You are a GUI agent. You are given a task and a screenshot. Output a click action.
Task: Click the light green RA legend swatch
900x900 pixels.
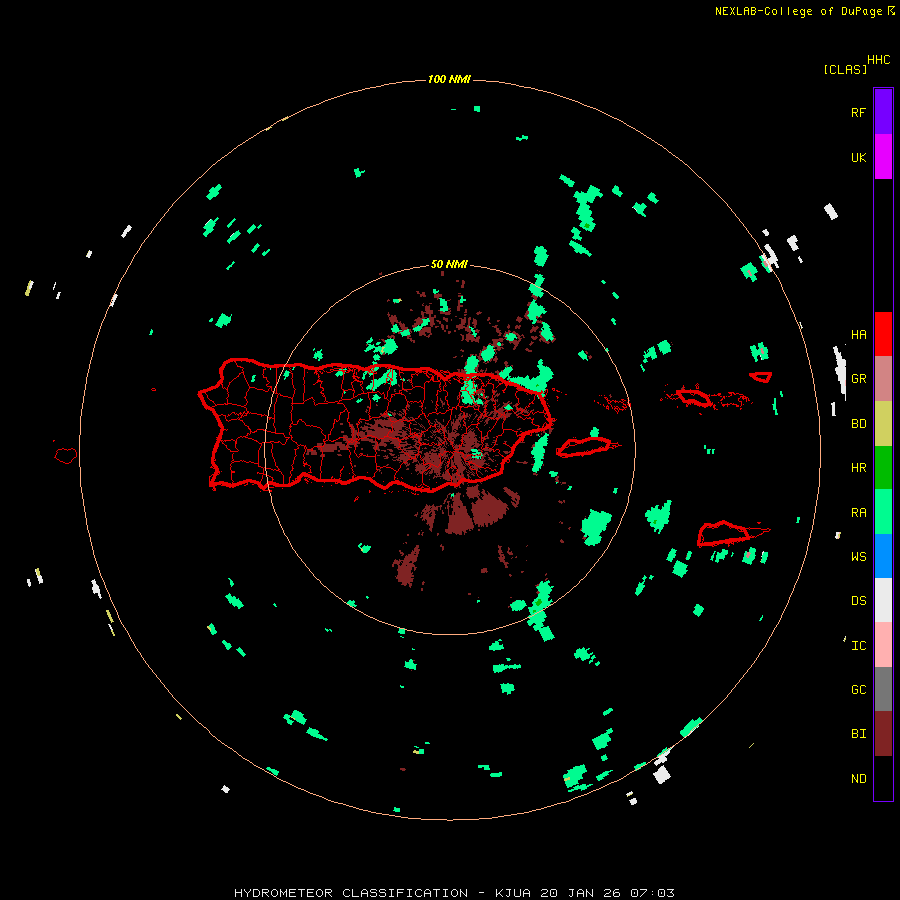click(883, 512)
